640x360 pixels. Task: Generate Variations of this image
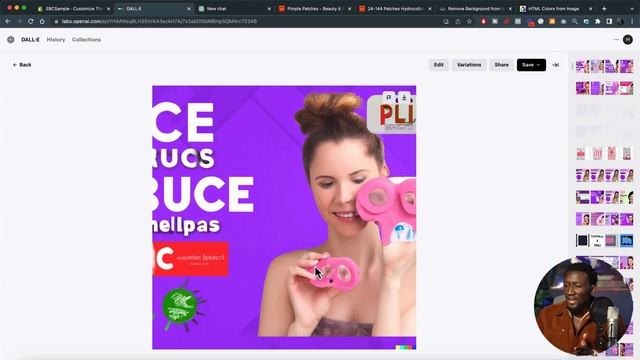pos(469,65)
